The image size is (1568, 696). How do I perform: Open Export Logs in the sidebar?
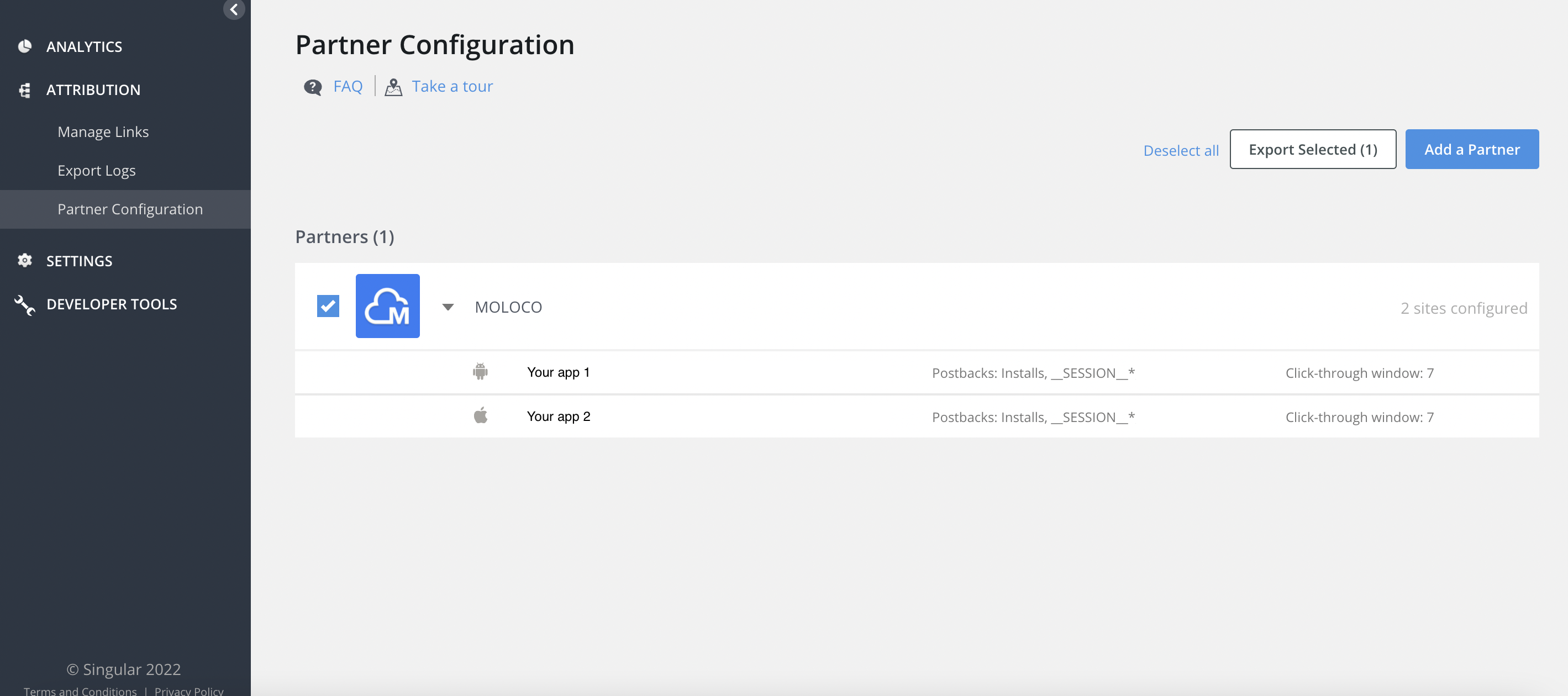[96, 171]
